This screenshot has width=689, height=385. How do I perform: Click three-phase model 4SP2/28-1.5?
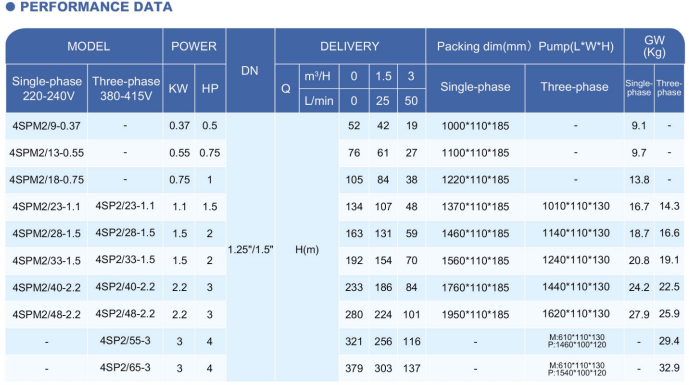pyautogui.click(x=125, y=232)
